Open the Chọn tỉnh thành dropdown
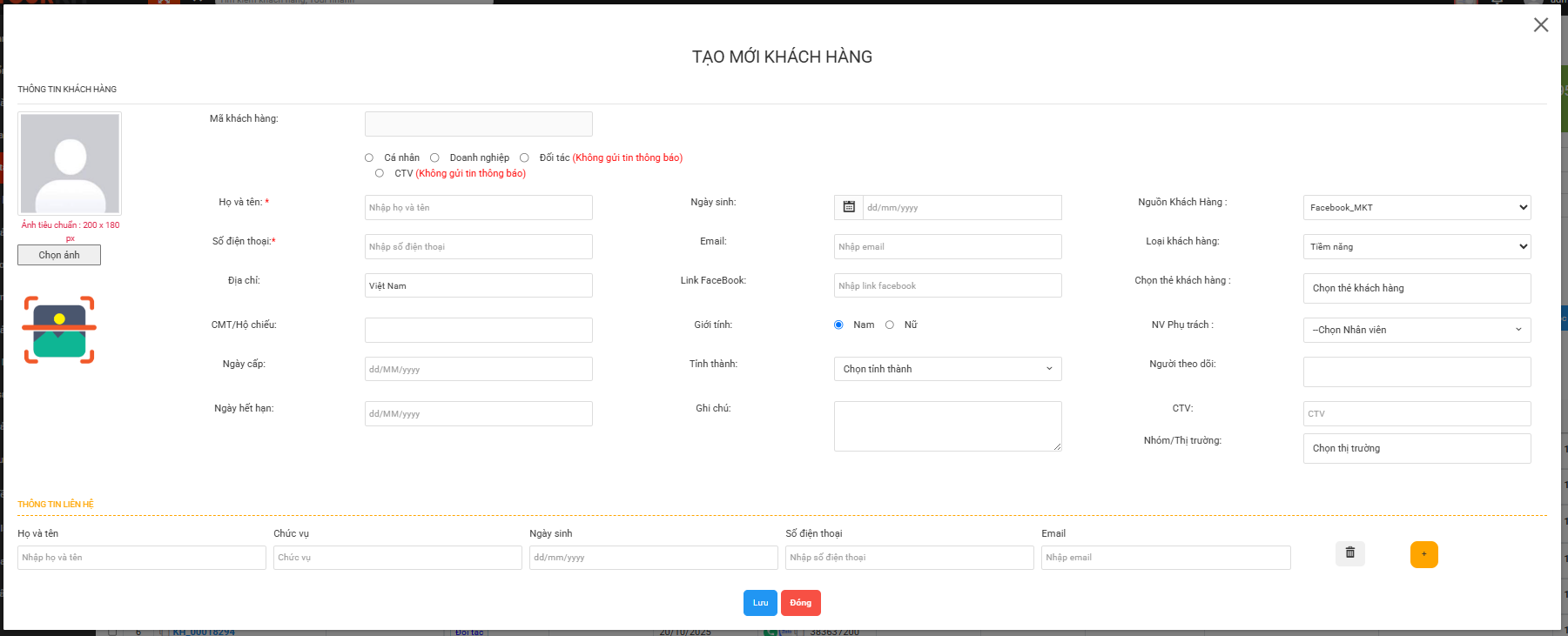The height and width of the screenshot is (636, 1568). tap(946, 369)
